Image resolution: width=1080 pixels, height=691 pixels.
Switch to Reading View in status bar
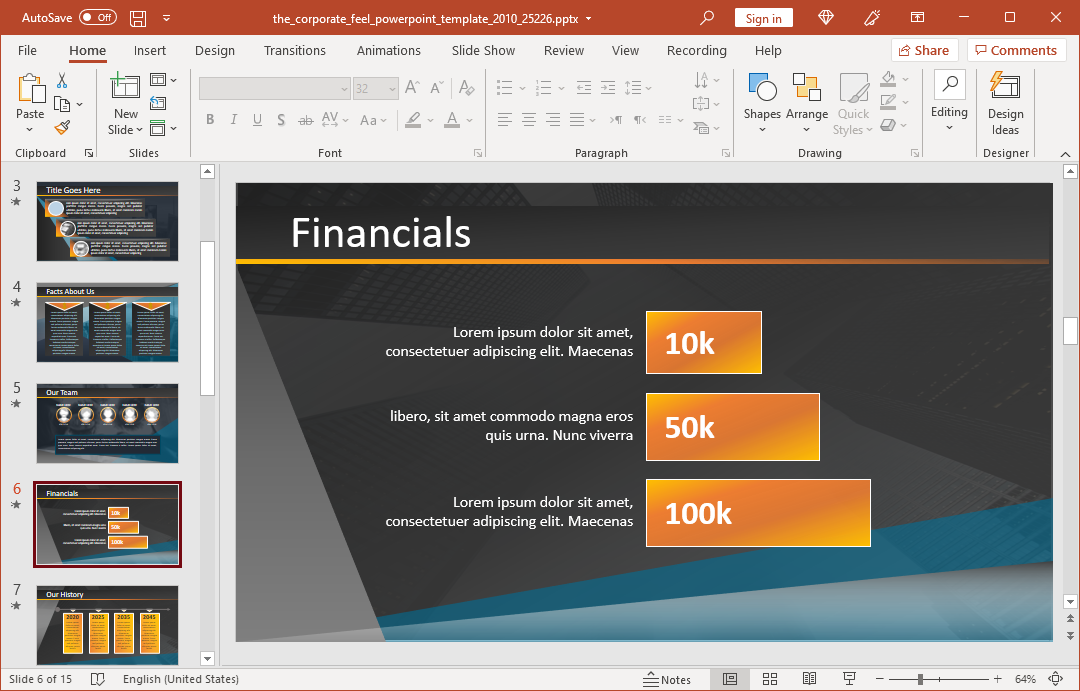coord(809,679)
